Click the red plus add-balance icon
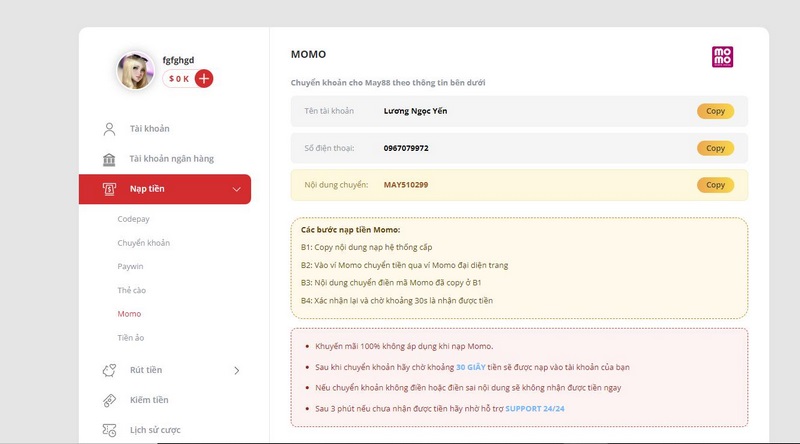800x444 pixels. coord(204,78)
